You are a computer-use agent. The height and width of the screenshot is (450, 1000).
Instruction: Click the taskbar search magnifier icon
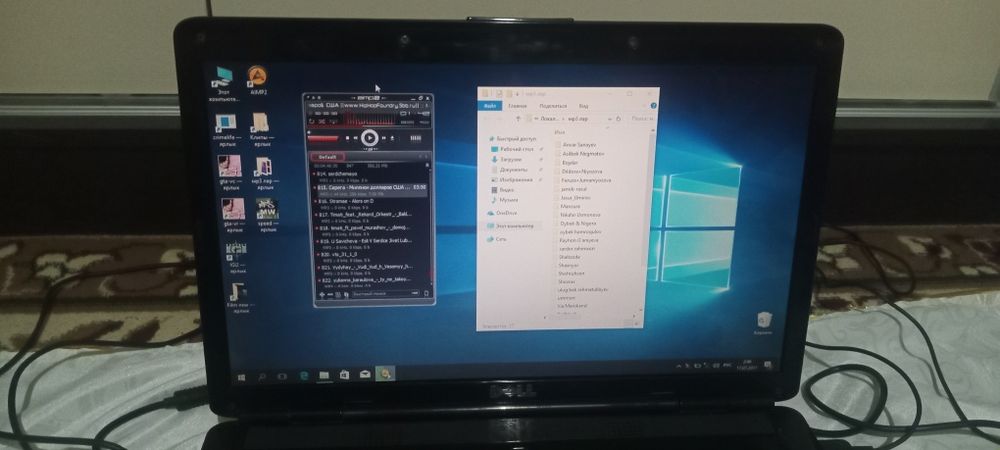[261, 377]
